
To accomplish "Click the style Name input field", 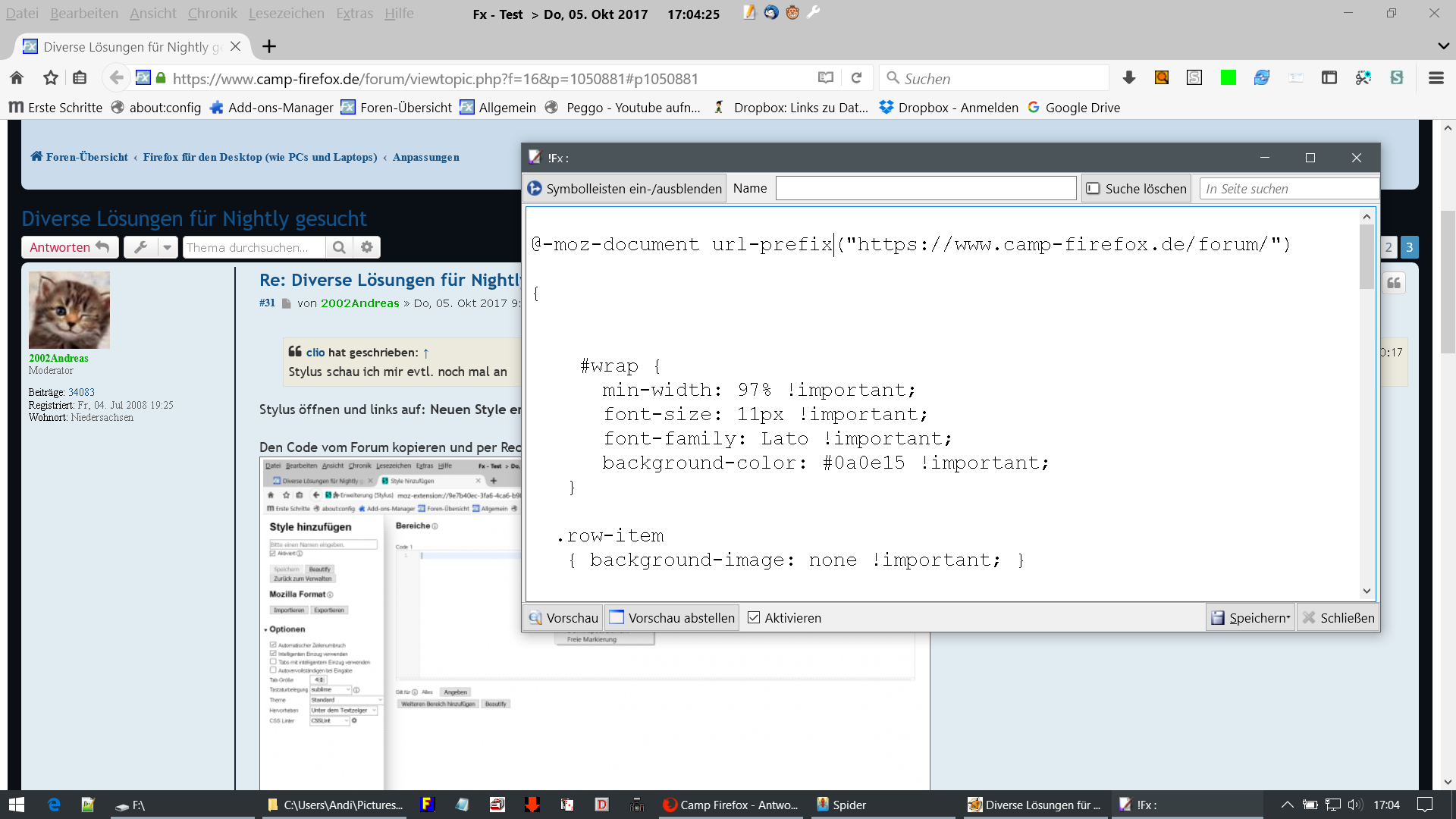I will point(925,189).
